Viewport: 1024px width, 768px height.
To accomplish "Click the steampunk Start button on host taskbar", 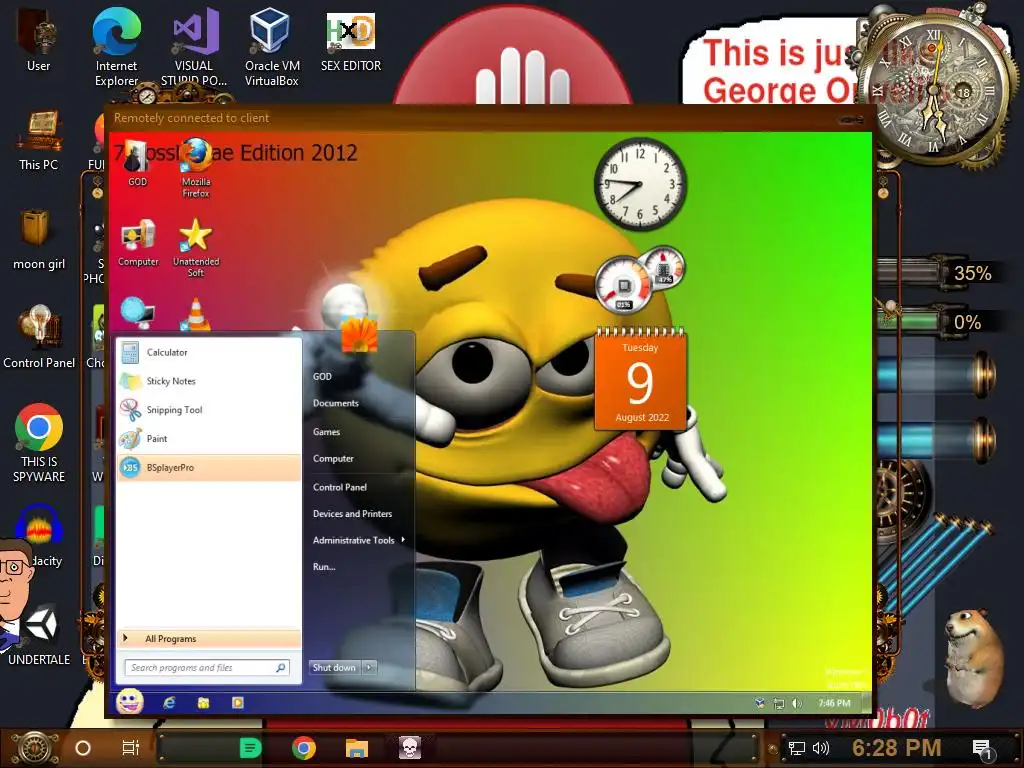I will (x=34, y=748).
